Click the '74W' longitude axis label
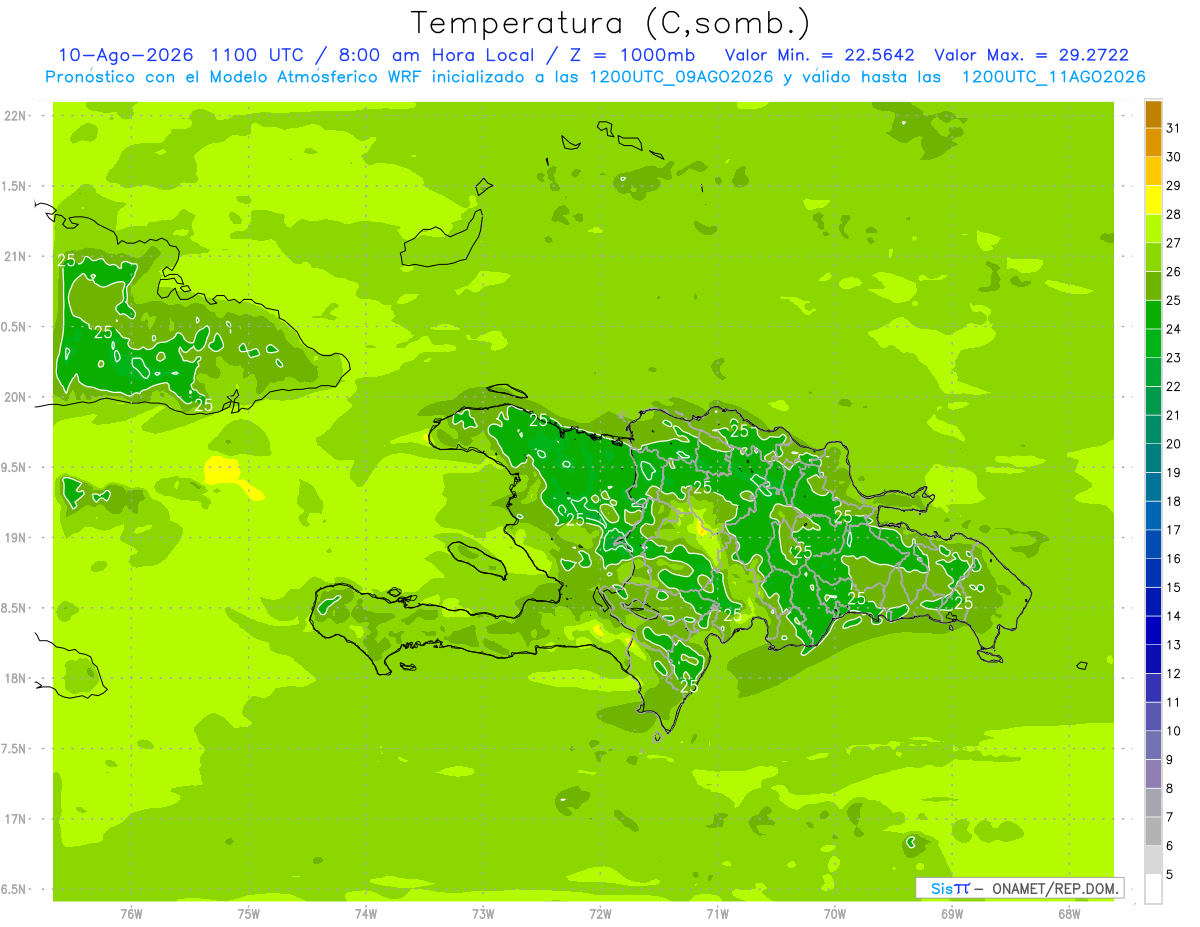 pyautogui.click(x=366, y=914)
